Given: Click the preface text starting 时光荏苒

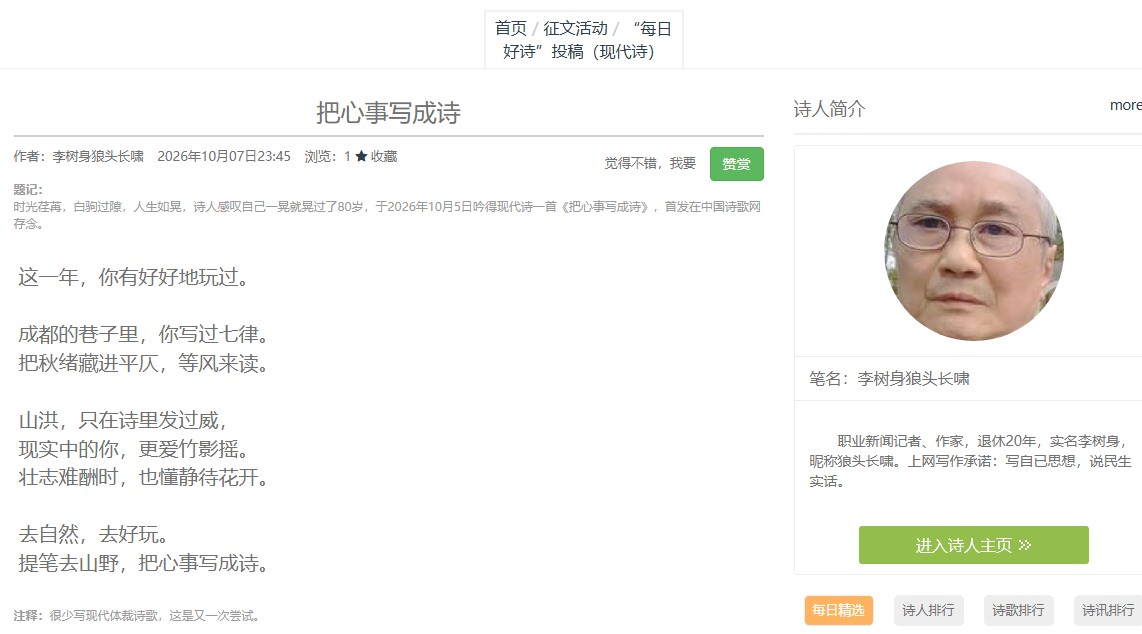Looking at the screenshot, I should click(x=387, y=215).
